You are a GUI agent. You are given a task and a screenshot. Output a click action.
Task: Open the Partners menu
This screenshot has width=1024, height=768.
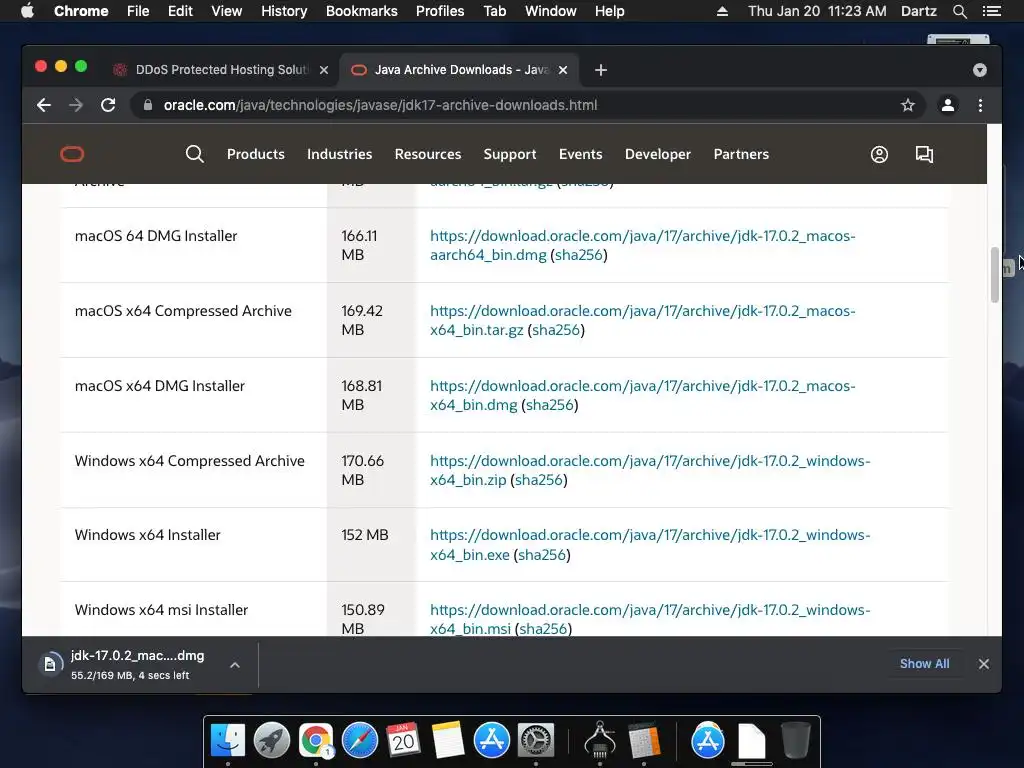[x=741, y=154]
